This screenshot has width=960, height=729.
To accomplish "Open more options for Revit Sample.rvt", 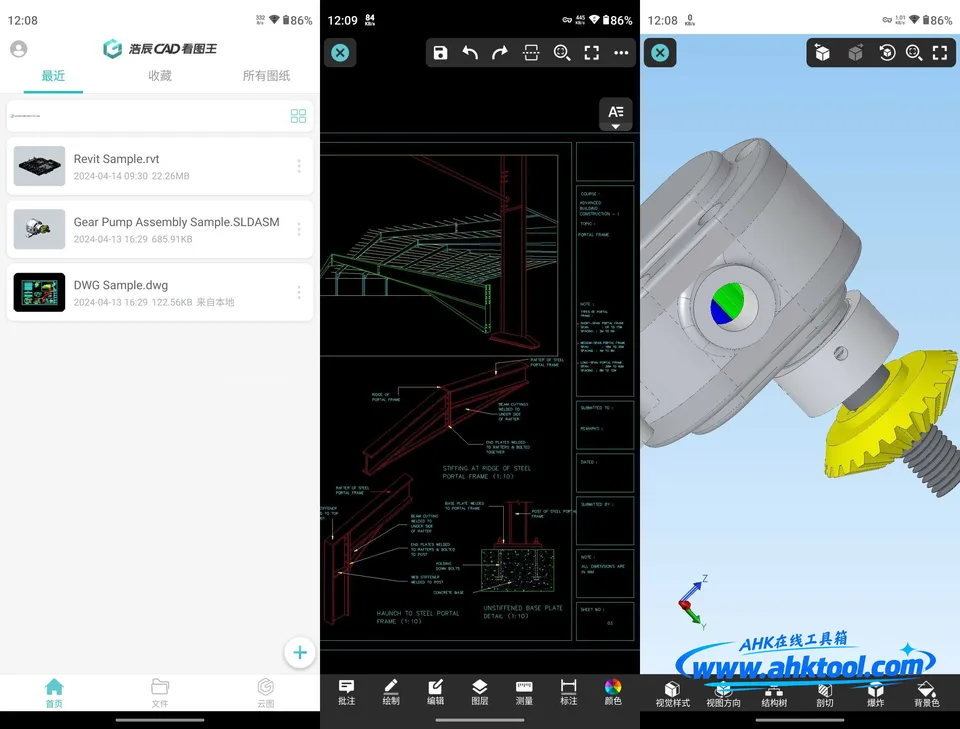I will [299, 166].
